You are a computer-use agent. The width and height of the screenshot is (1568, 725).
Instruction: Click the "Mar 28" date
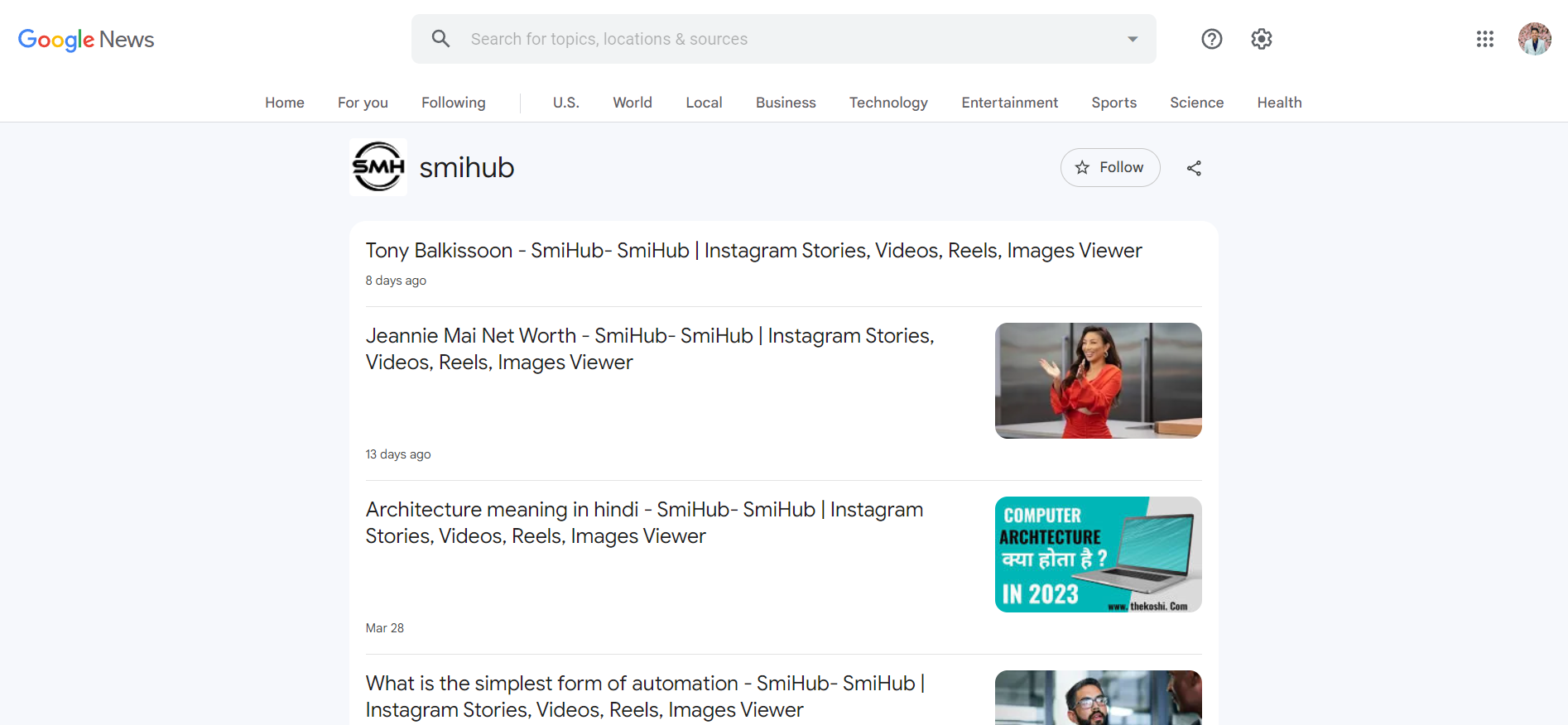[x=385, y=628]
